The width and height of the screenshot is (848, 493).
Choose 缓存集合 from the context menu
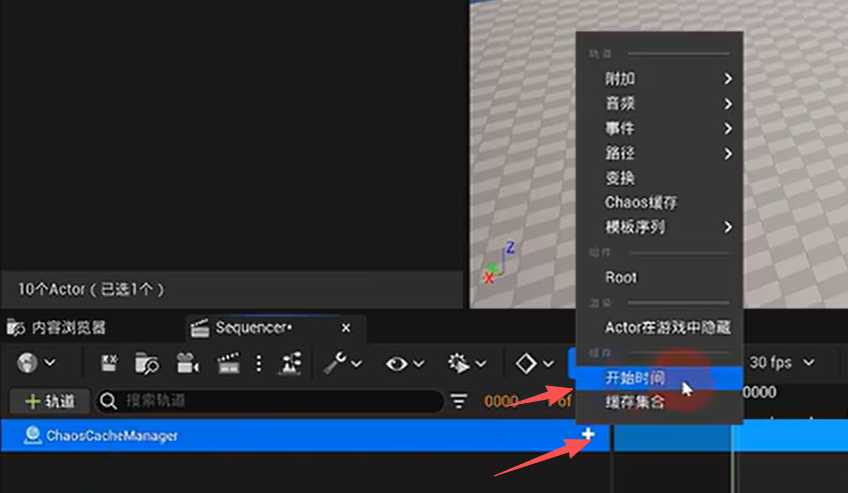click(635, 403)
